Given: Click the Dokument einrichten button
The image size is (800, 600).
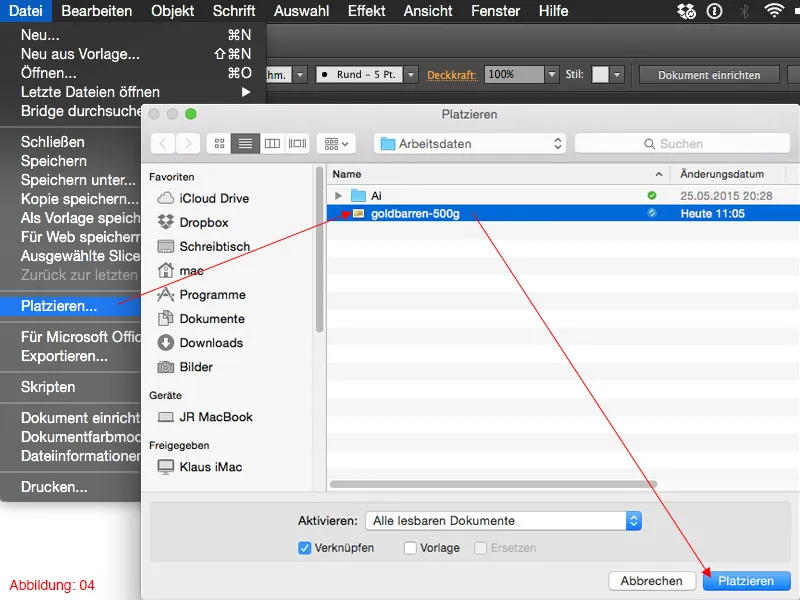Looking at the screenshot, I should coord(709,75).
